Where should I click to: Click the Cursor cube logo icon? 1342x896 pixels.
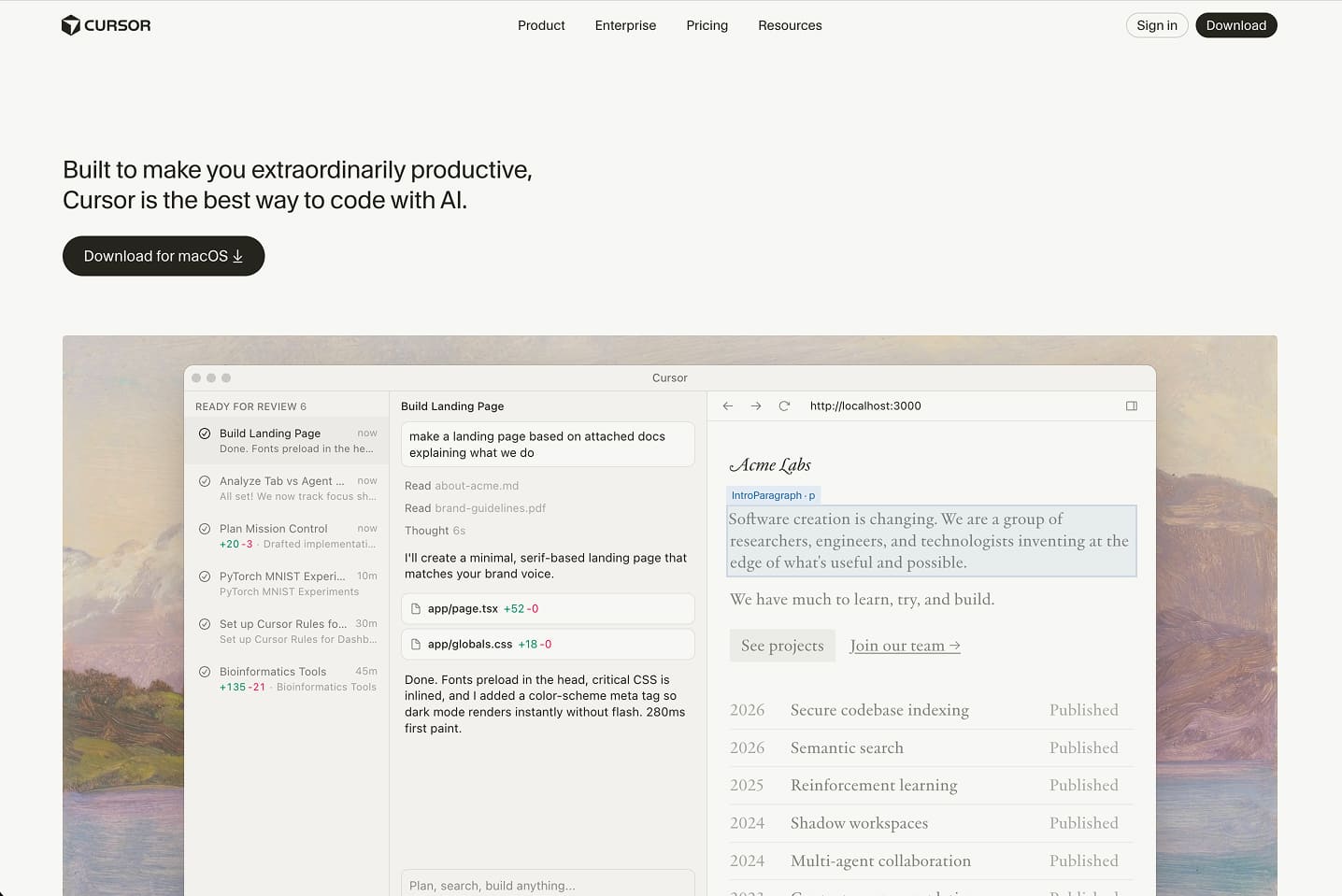click(70, 25)
